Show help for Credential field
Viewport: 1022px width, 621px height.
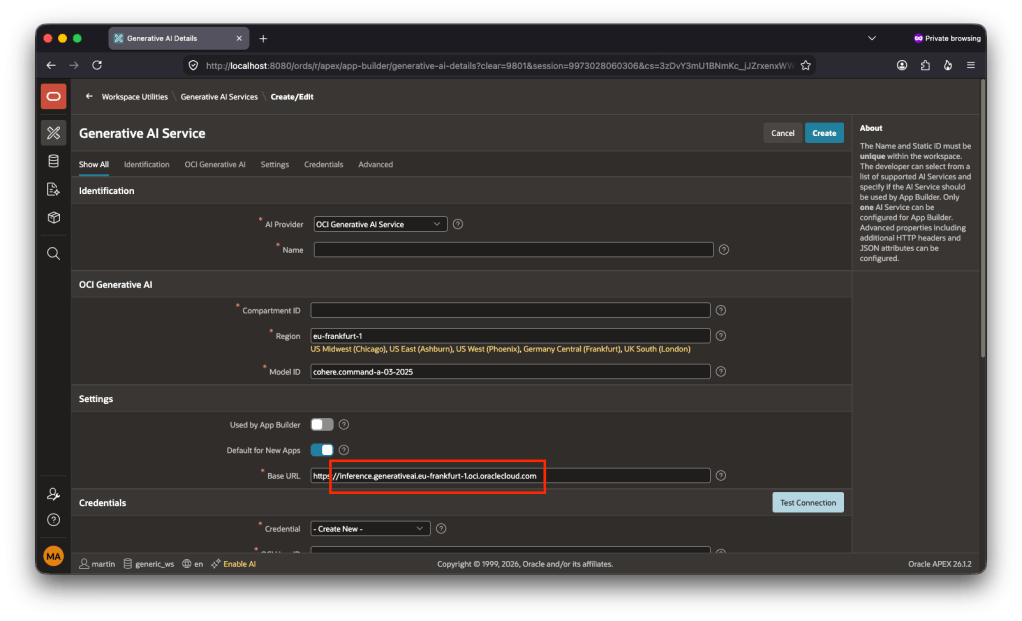(x=441, y=528)
